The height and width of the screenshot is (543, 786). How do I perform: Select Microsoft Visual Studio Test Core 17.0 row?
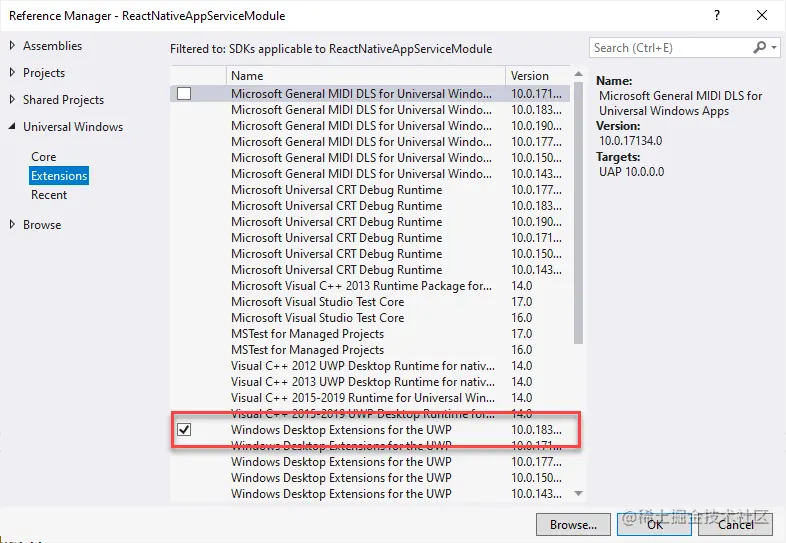pyautogui.click(x=370, y=302)
